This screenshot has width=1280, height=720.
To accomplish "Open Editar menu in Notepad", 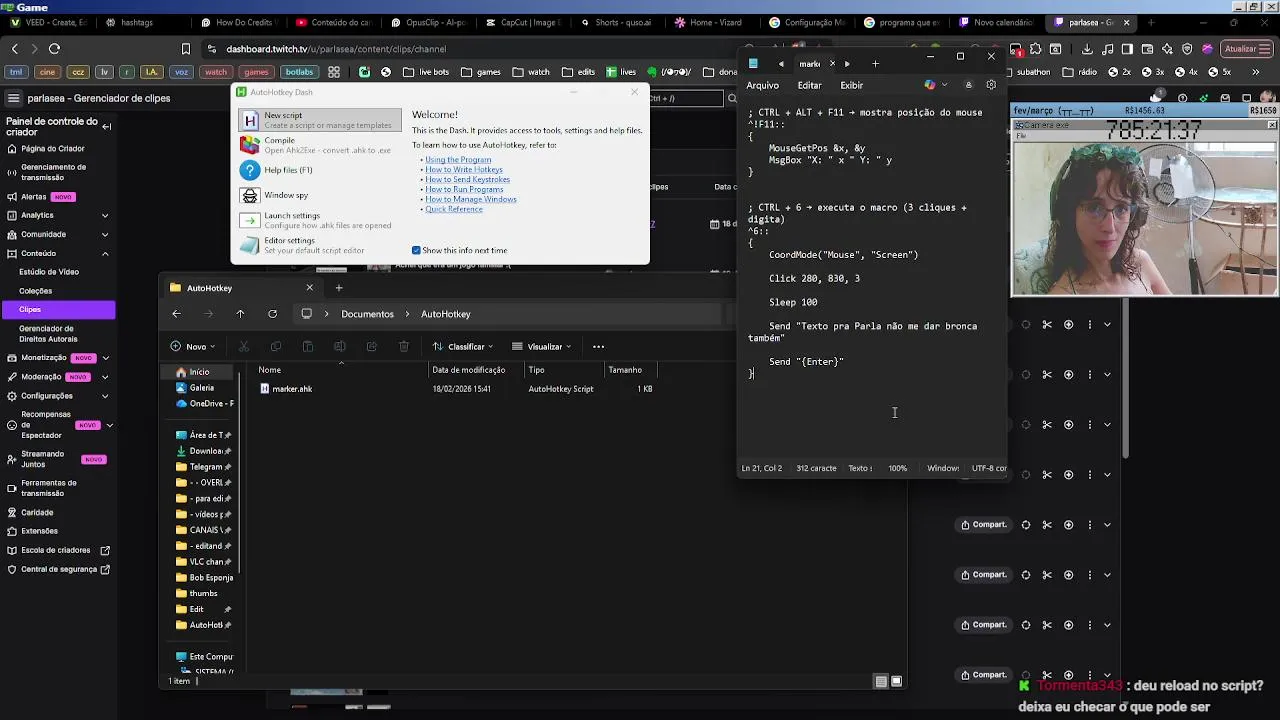I will (809, 86).
